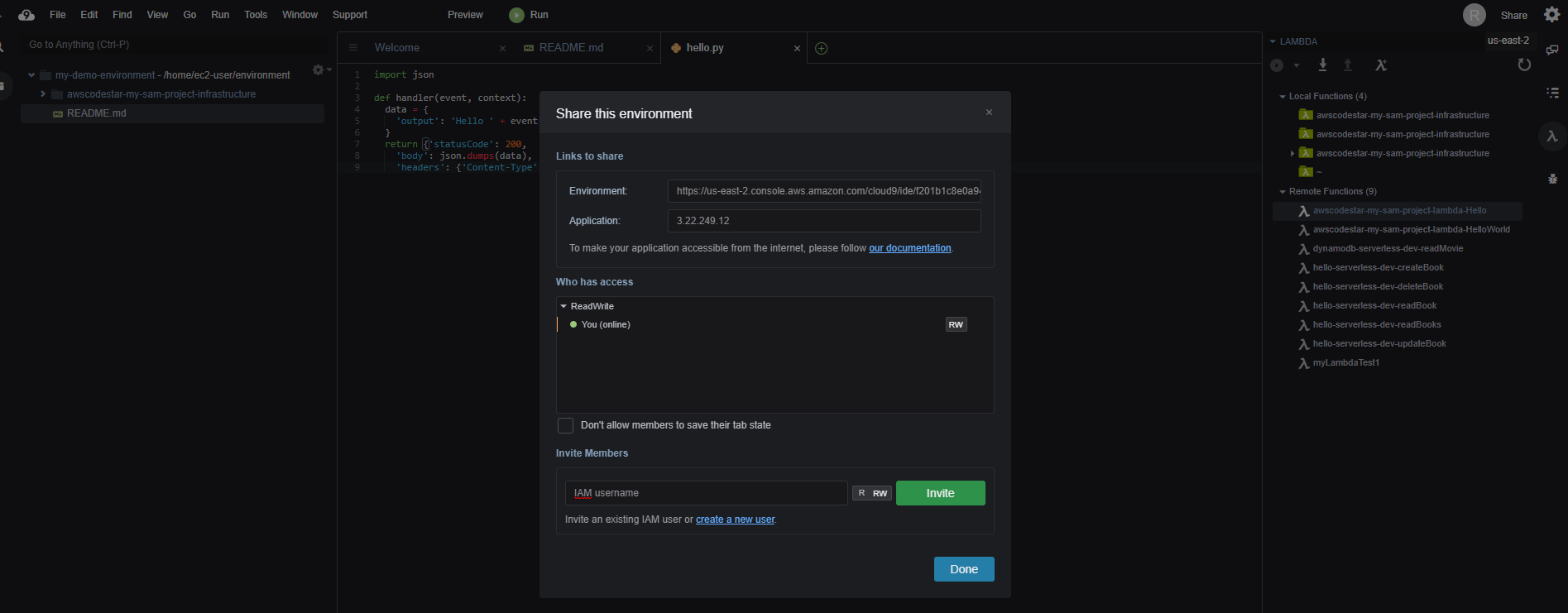1568x613 pixels.
Task: Select dynamodb-serverless-dev-readMovie remote function
Action: [1388, 249]
